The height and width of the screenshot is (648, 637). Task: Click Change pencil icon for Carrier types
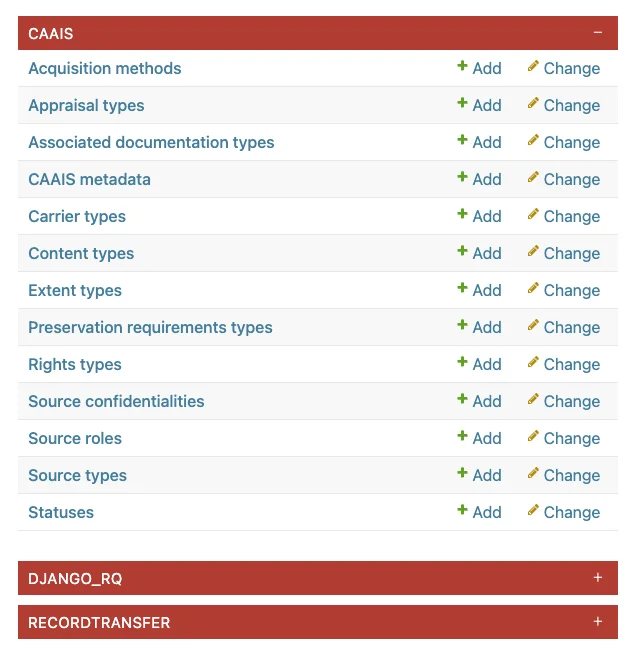[x=533, y=214]
